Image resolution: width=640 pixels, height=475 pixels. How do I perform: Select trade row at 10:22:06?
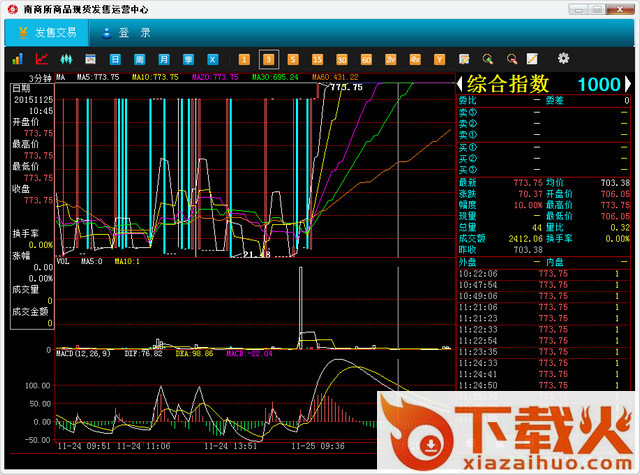point(544,274)
